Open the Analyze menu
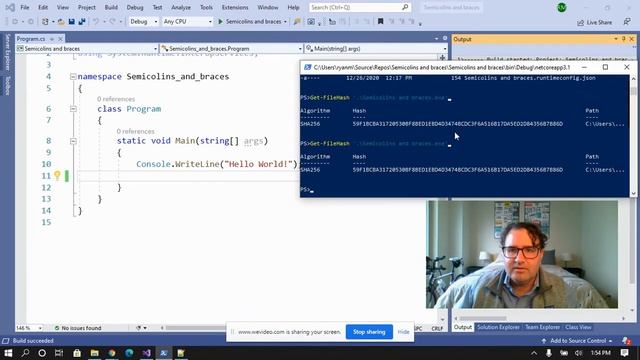This screenshot has width=640, height=360. [x=181, y=7]
